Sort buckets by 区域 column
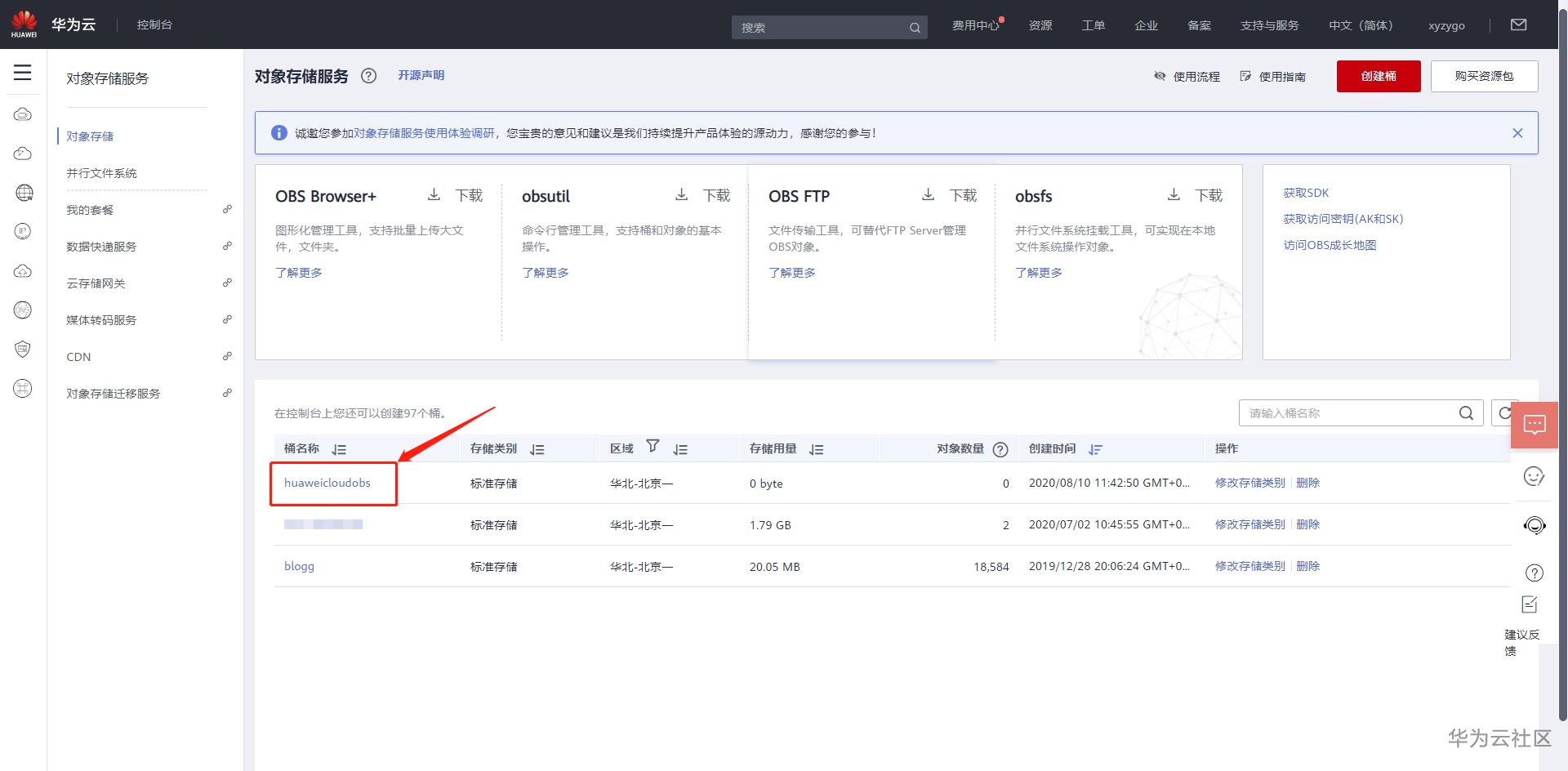Screen dimensions: 1568x771 click(x=680, y=449)
